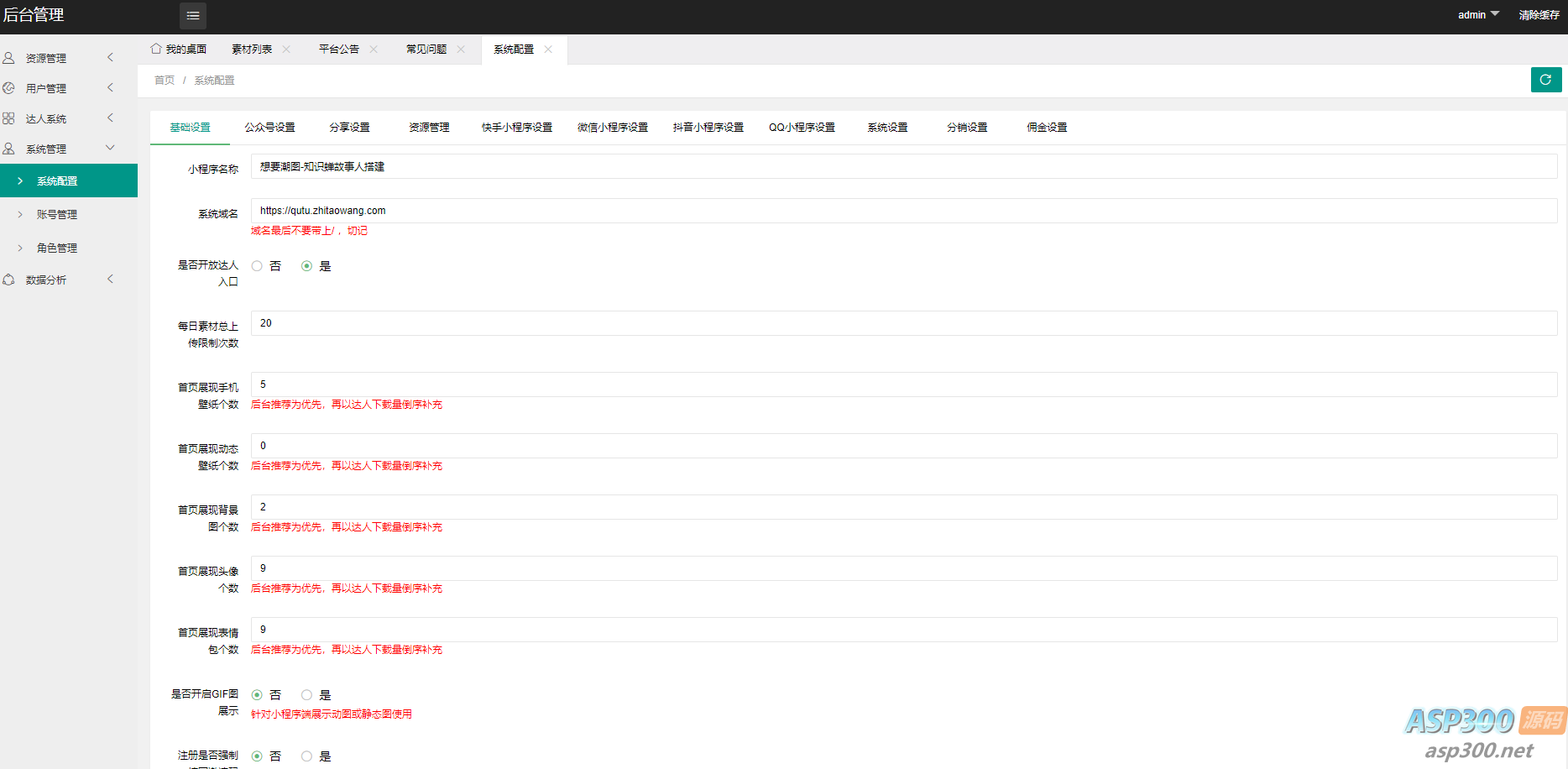The width and height of the screenshot is (1568, 769).
Task: Open the 快手小程序设置 tab
Action: 517,128
